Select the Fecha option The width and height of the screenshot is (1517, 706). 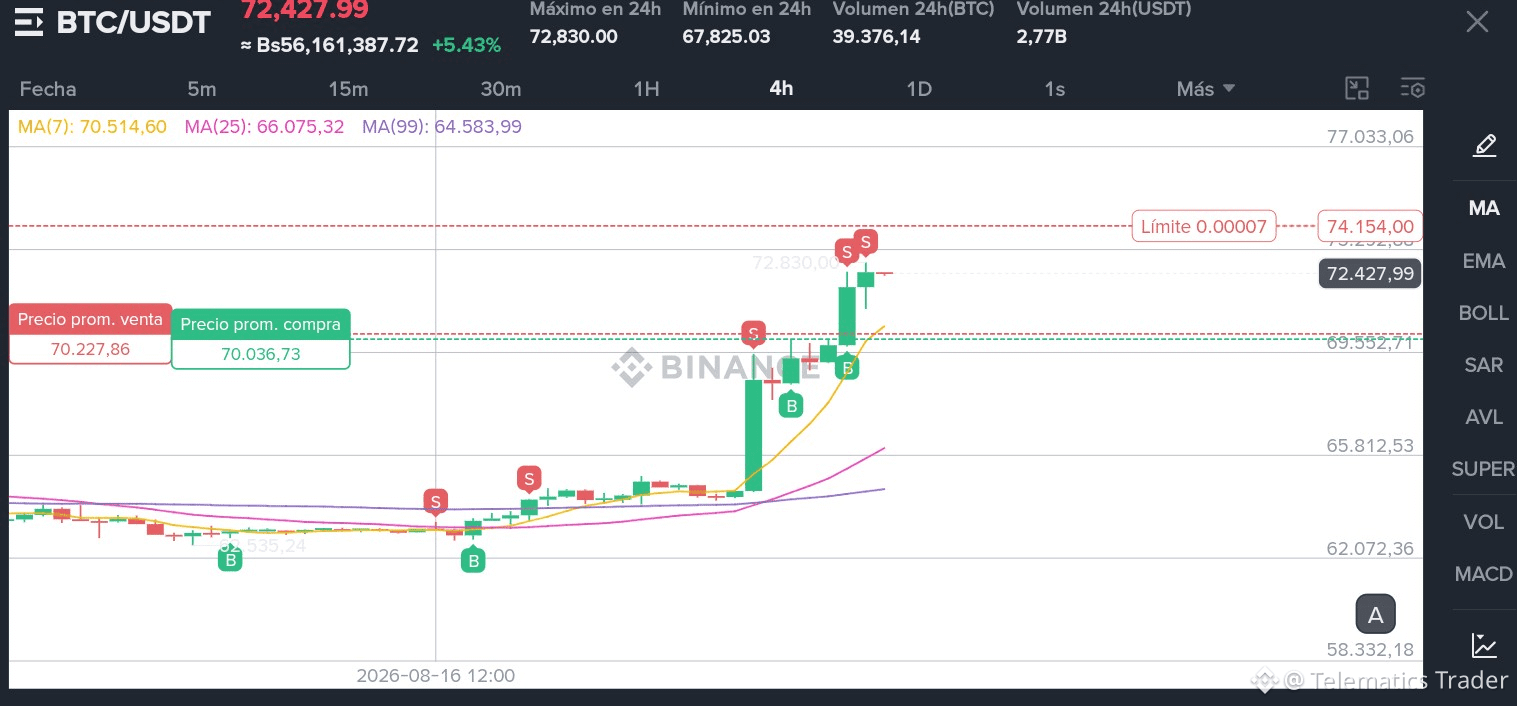click(x=48, y=89)
